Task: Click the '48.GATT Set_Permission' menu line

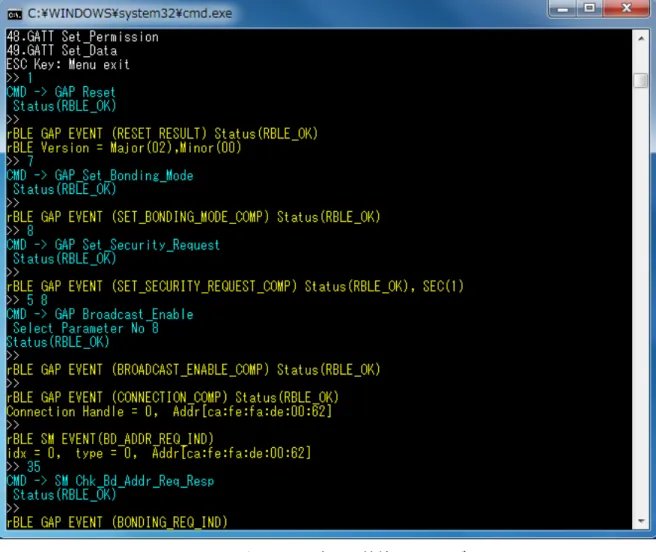Action: pos(82,37)
